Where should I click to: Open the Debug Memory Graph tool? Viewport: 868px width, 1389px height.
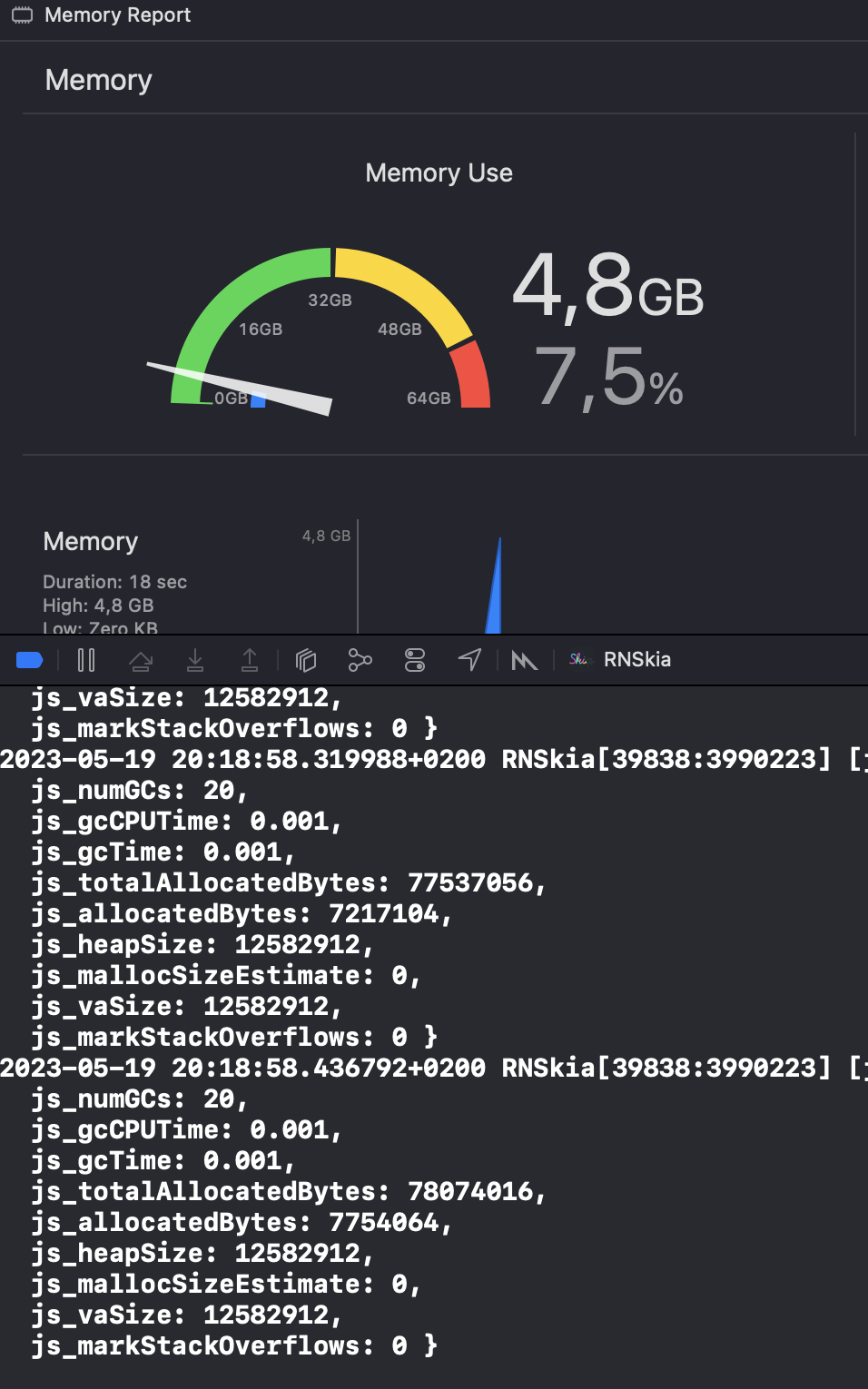click(360, 659)
